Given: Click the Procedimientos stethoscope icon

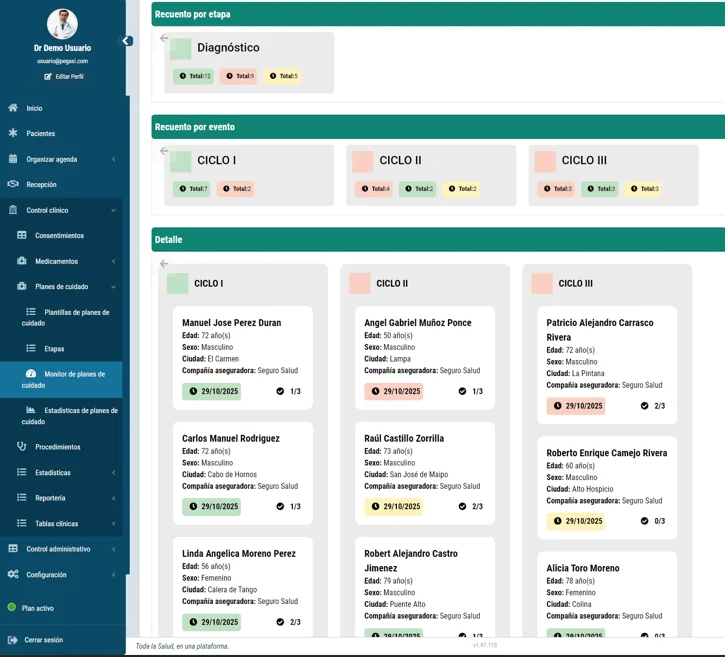Looking at the screenshot, I should click(x=22, y=446).
